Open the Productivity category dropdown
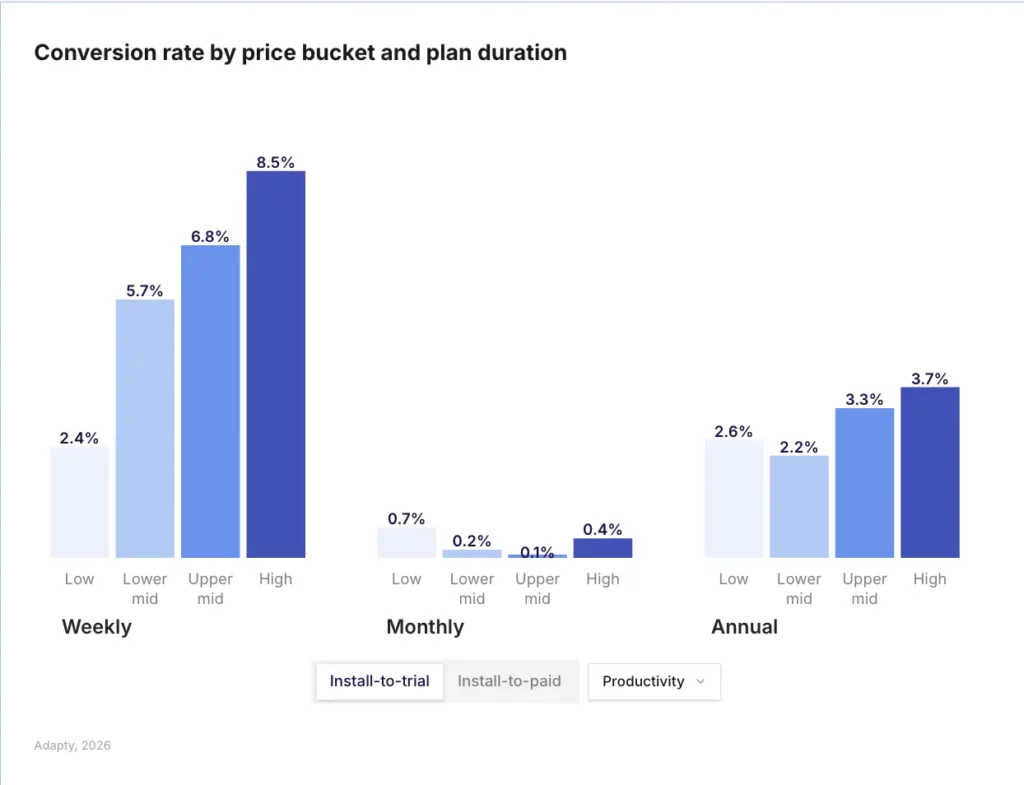 click(654, 681)
